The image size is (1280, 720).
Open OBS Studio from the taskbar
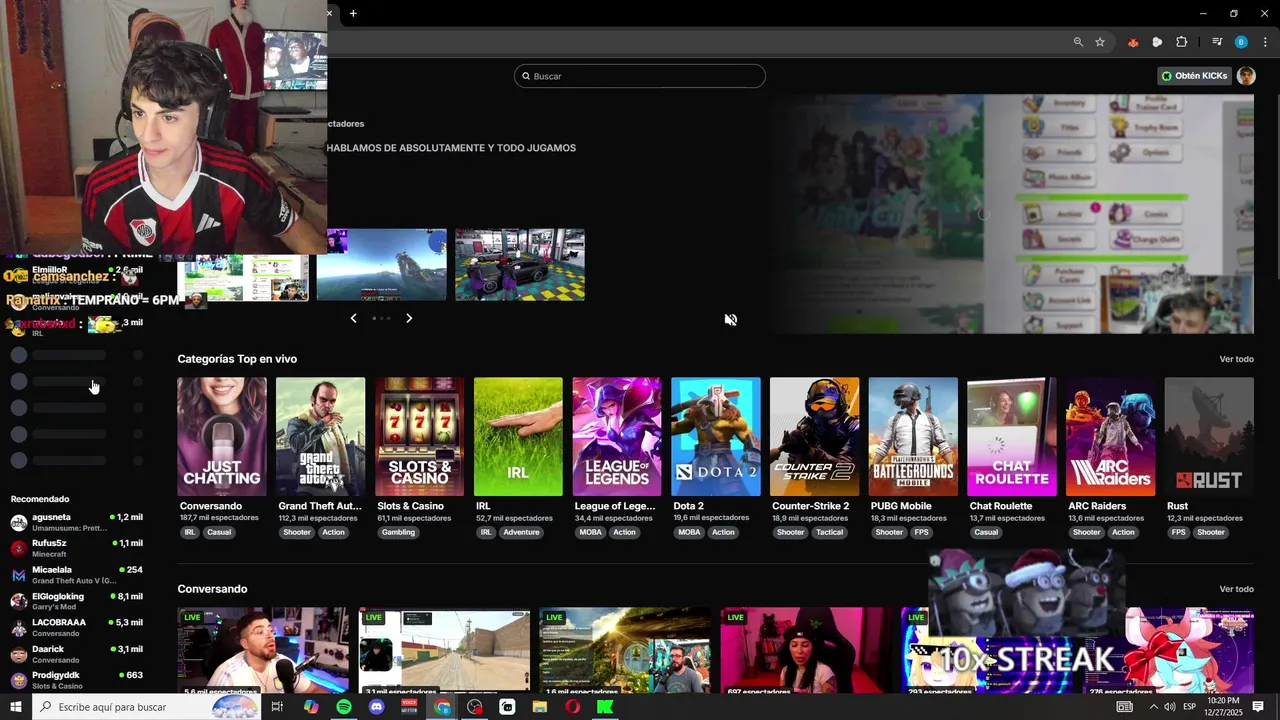475,707
